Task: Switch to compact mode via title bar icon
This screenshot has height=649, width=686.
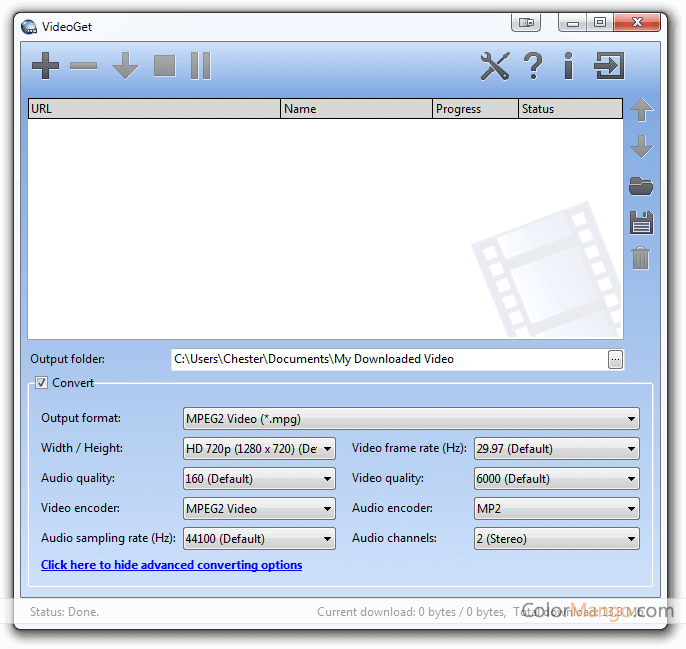Action: pyautogui.click(x=526, y=22)
